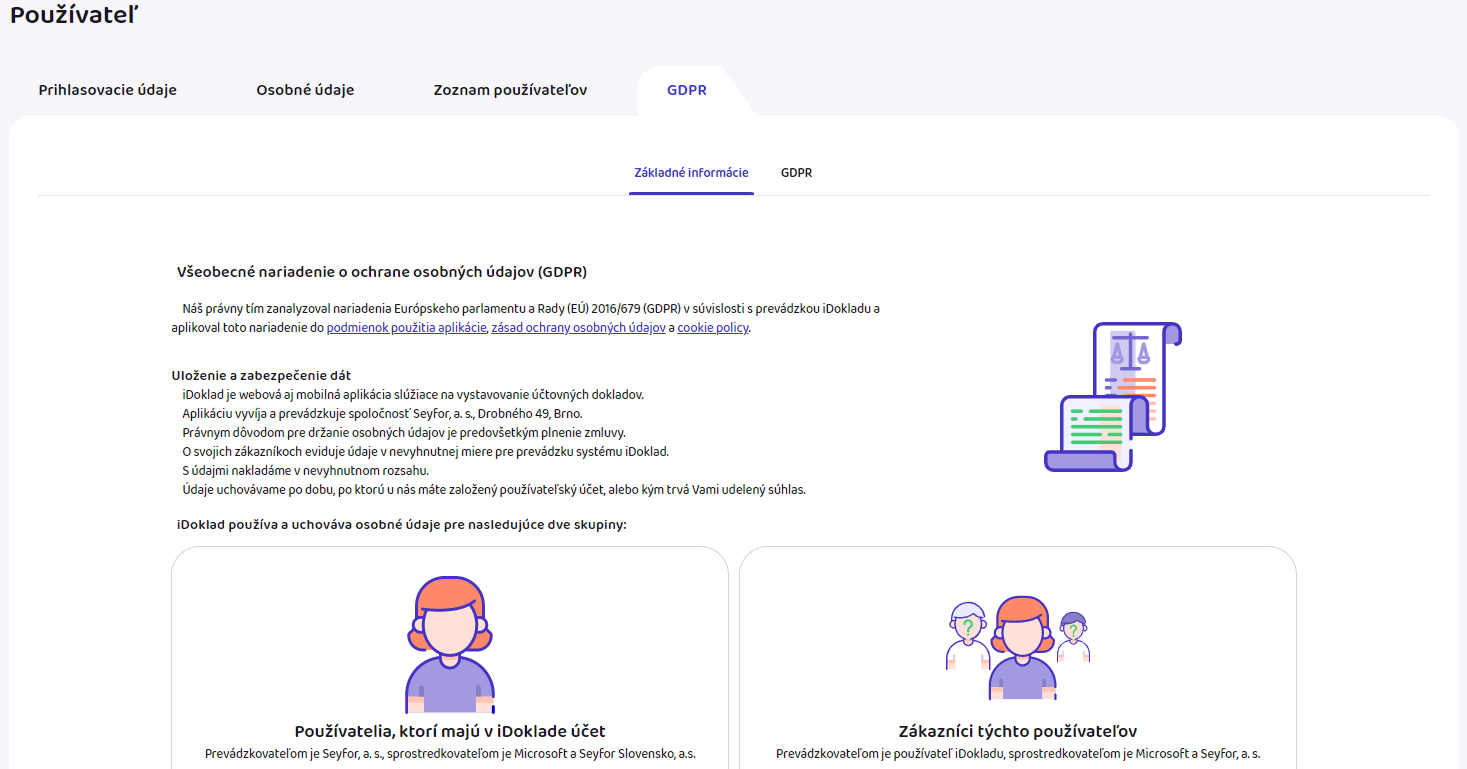Switch to the GDPR sub-tab
The width and height of the screenshot is (1467, 769).
(x=796, y=173)
